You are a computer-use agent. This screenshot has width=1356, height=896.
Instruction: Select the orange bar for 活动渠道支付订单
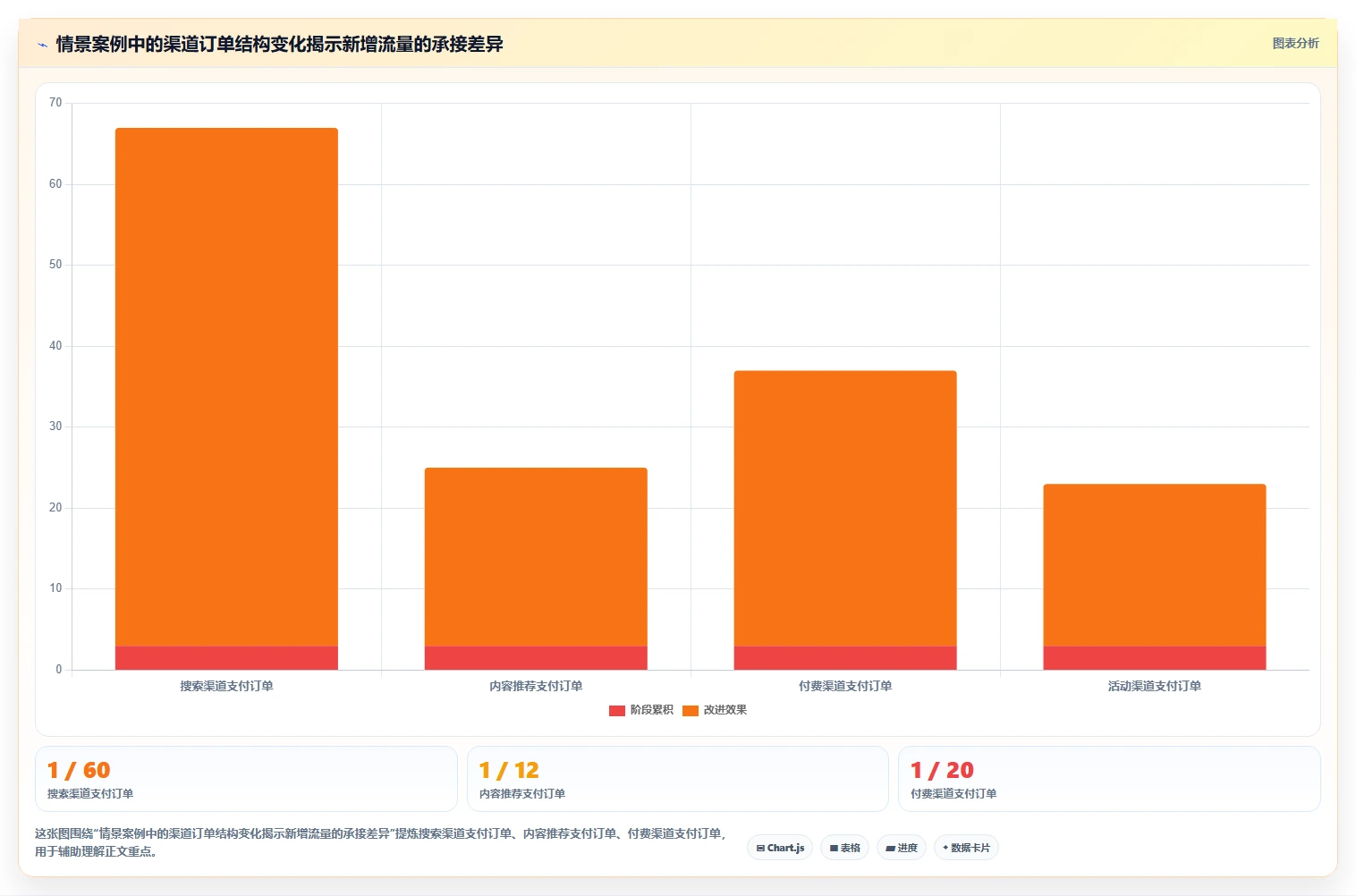(1155, 565)
